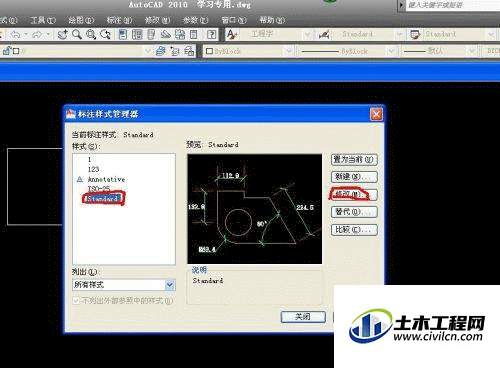
Task: Click Make Object's Layer Current icon
Action: (161, 51)
